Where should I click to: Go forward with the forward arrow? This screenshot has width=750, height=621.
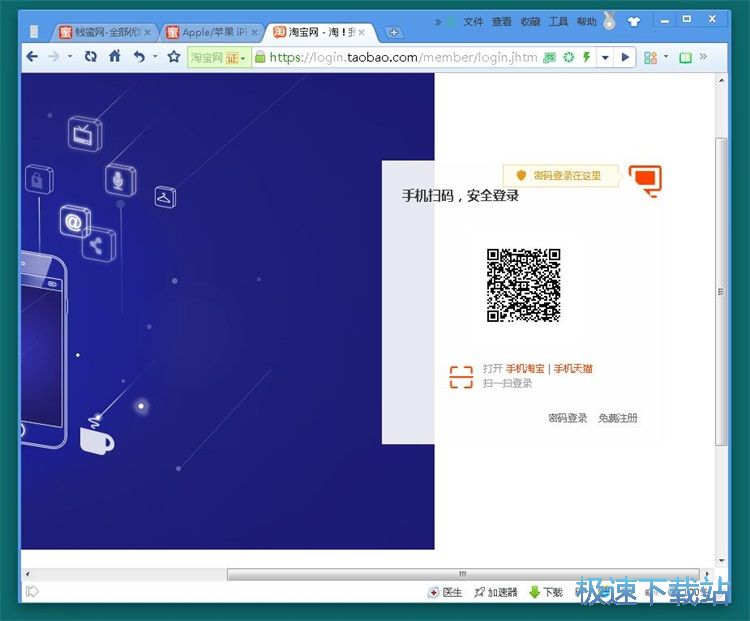(x=54, y=57)
